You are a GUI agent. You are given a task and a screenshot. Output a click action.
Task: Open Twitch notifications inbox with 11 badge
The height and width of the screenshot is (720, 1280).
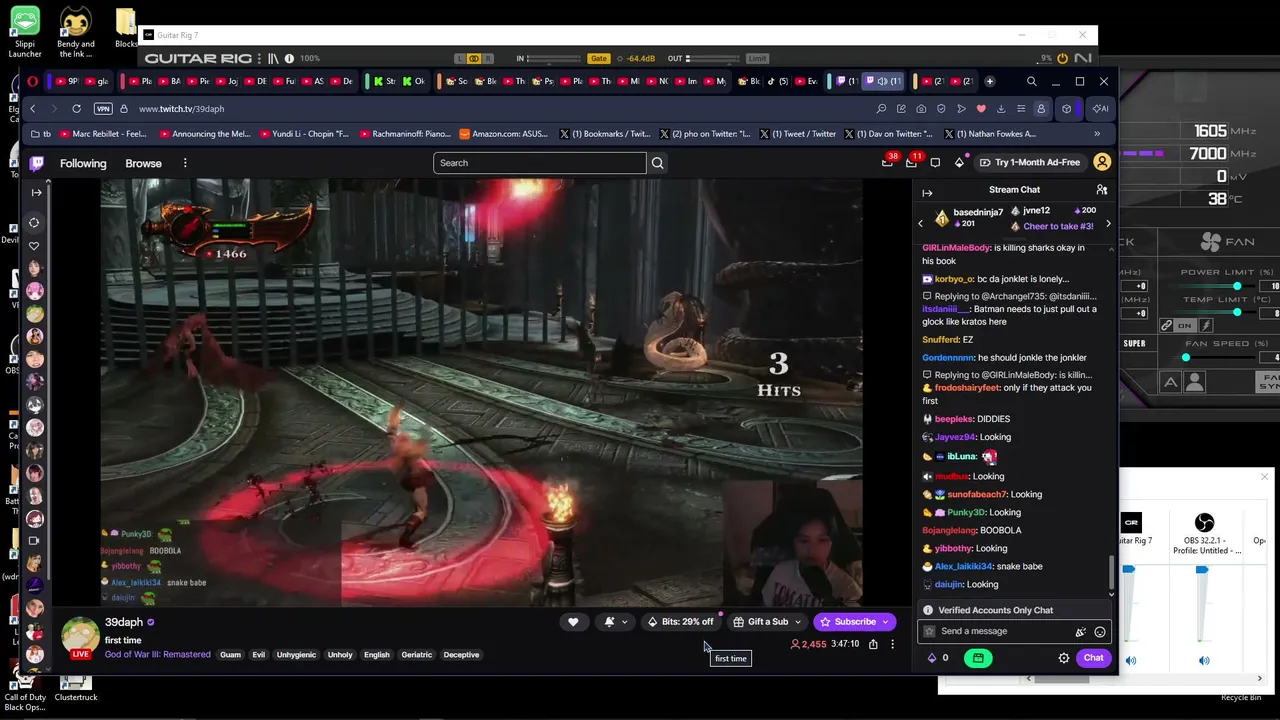tap(912, 162)
